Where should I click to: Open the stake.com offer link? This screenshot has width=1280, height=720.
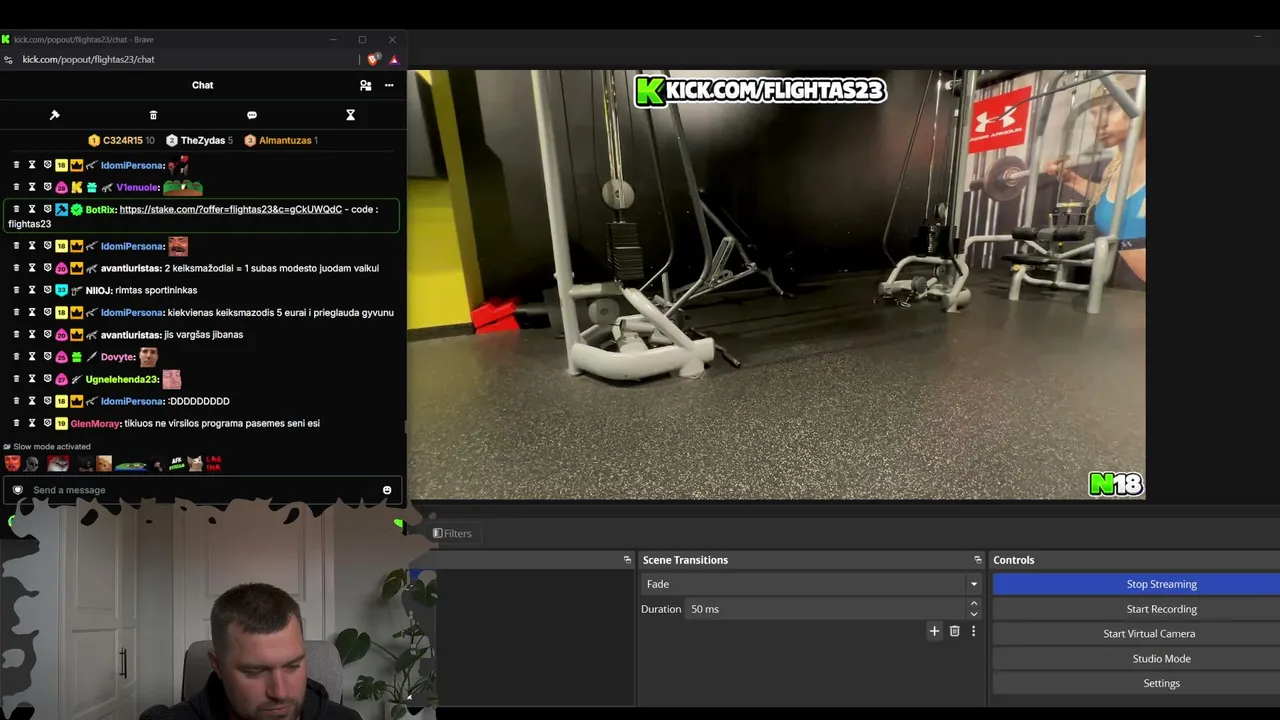point(231,209)
